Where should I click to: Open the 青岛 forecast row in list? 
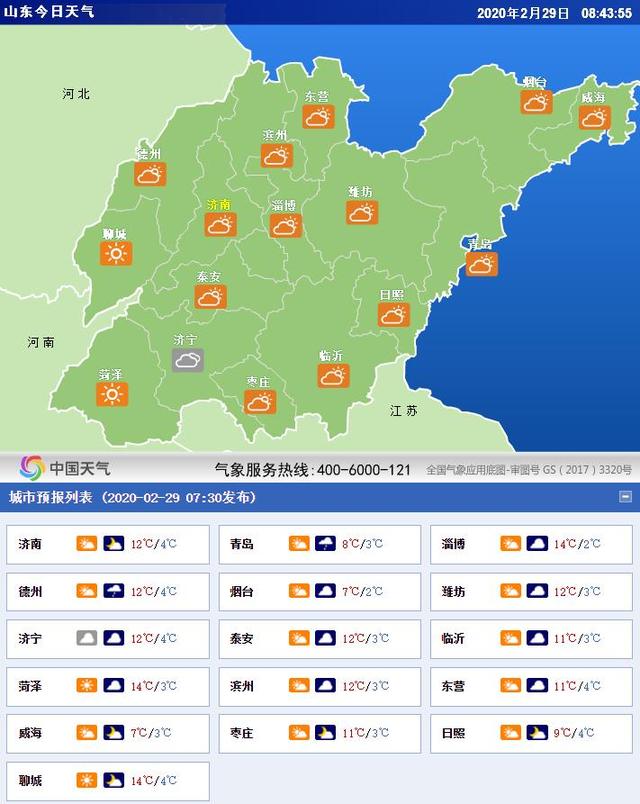319,544
